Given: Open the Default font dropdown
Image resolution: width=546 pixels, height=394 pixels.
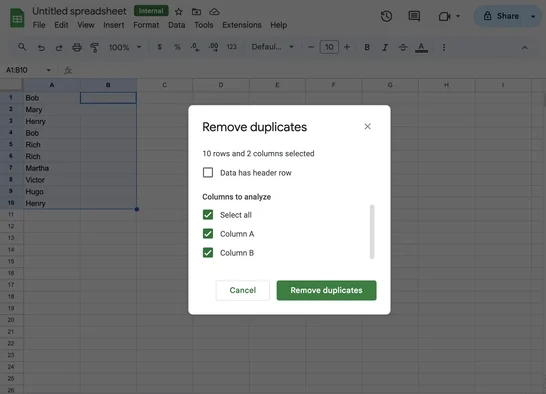Looking at the screenshot, I should coord(273,47).
